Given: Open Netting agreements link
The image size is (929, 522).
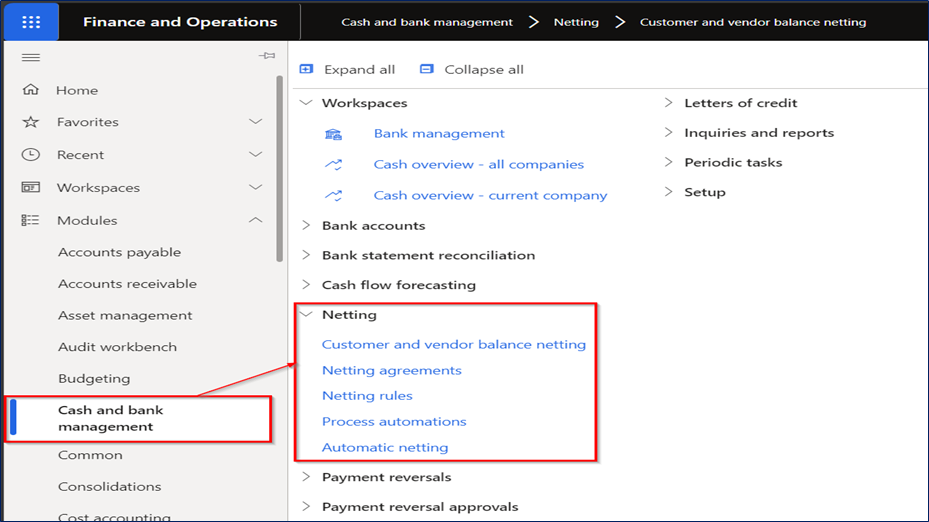Looking at the screenshot, I should [392, 370].
